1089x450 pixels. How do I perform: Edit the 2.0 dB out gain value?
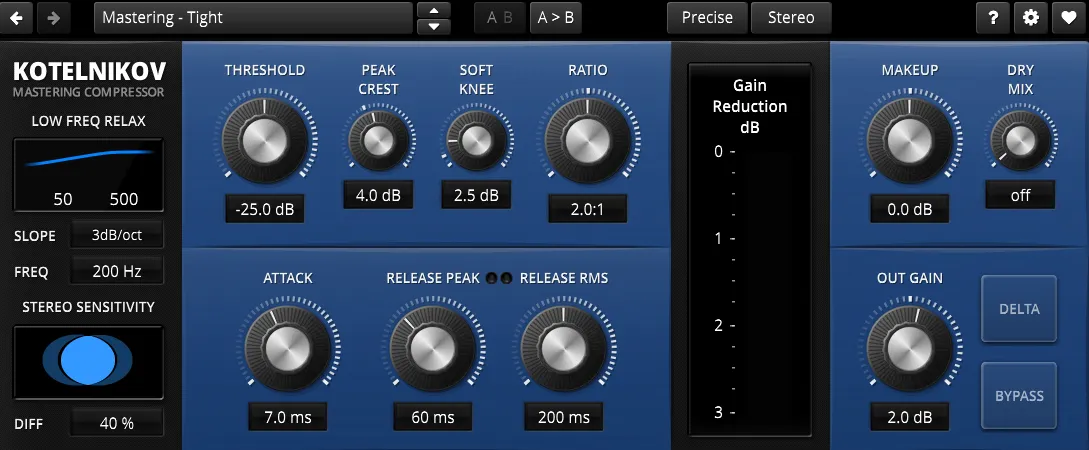(x=910, y=417)
